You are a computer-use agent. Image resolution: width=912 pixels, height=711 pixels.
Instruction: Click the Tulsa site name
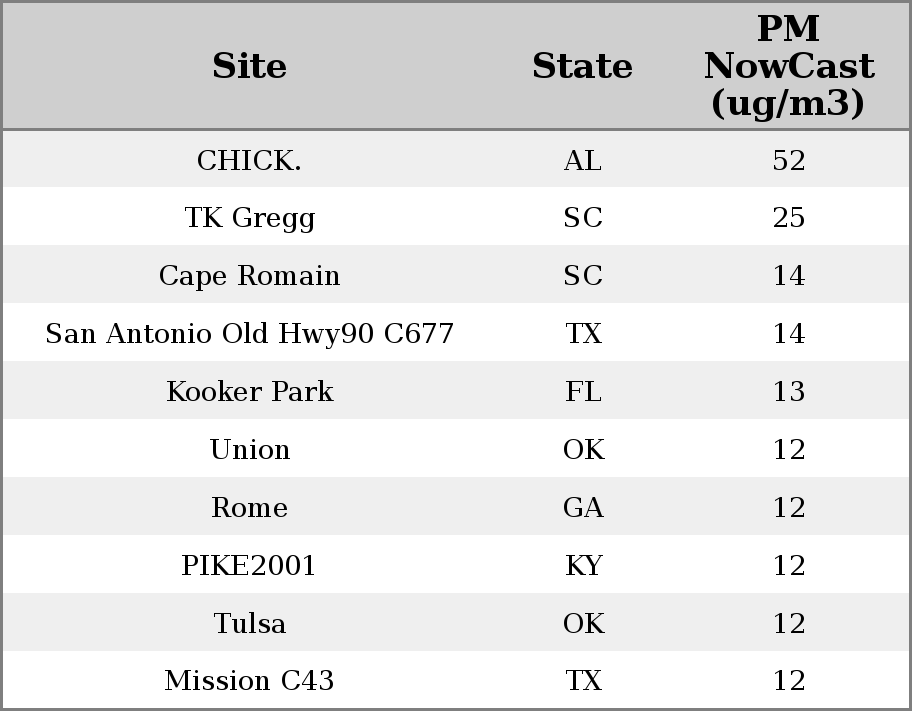249,624
